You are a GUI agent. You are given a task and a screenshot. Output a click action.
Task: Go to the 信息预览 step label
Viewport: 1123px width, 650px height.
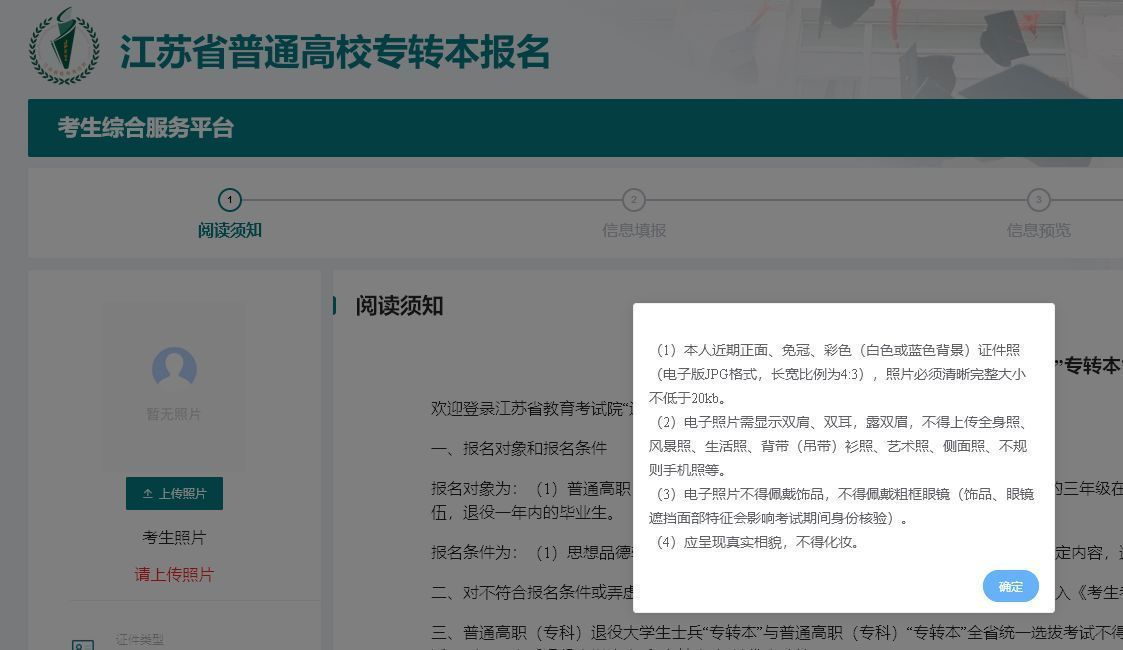click(1038, 230)
